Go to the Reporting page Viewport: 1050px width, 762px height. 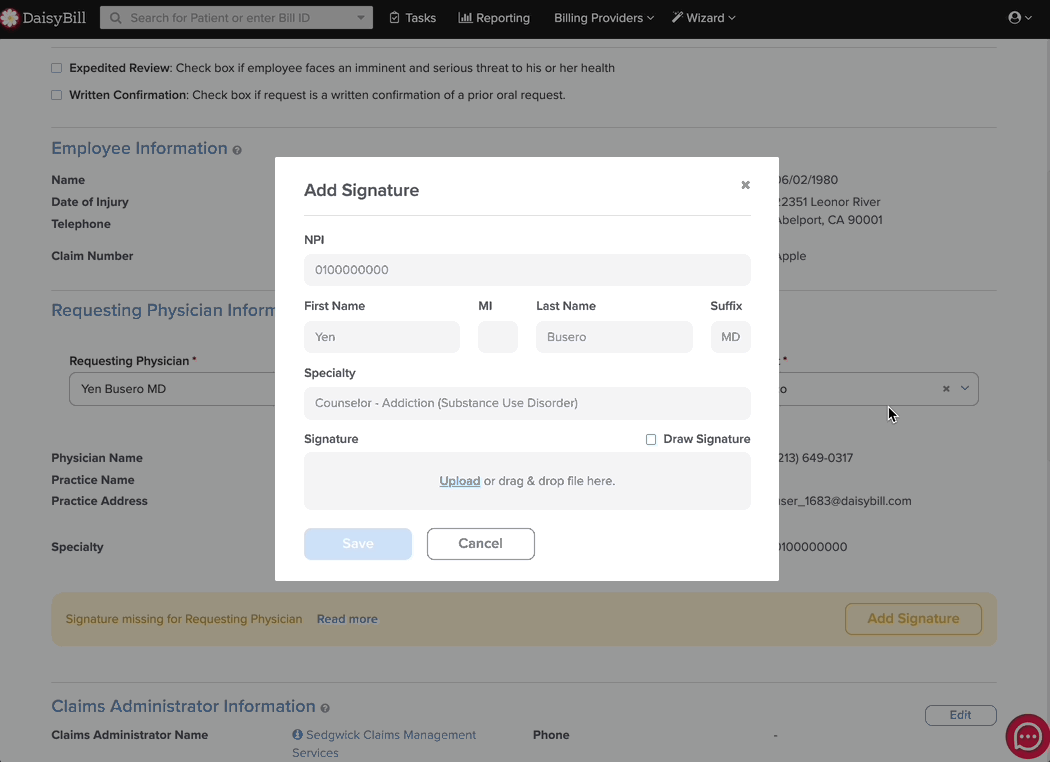coord(494,18)
